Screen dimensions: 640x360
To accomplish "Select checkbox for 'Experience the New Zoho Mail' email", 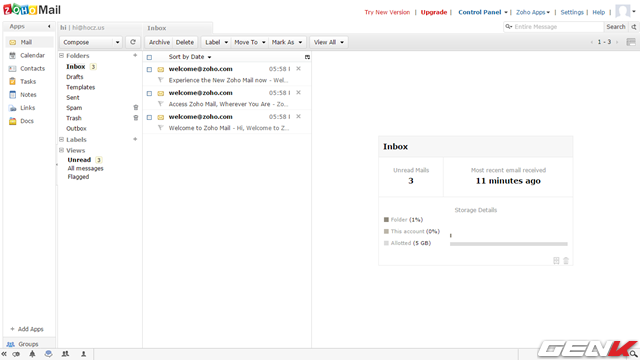I will 149,69.
